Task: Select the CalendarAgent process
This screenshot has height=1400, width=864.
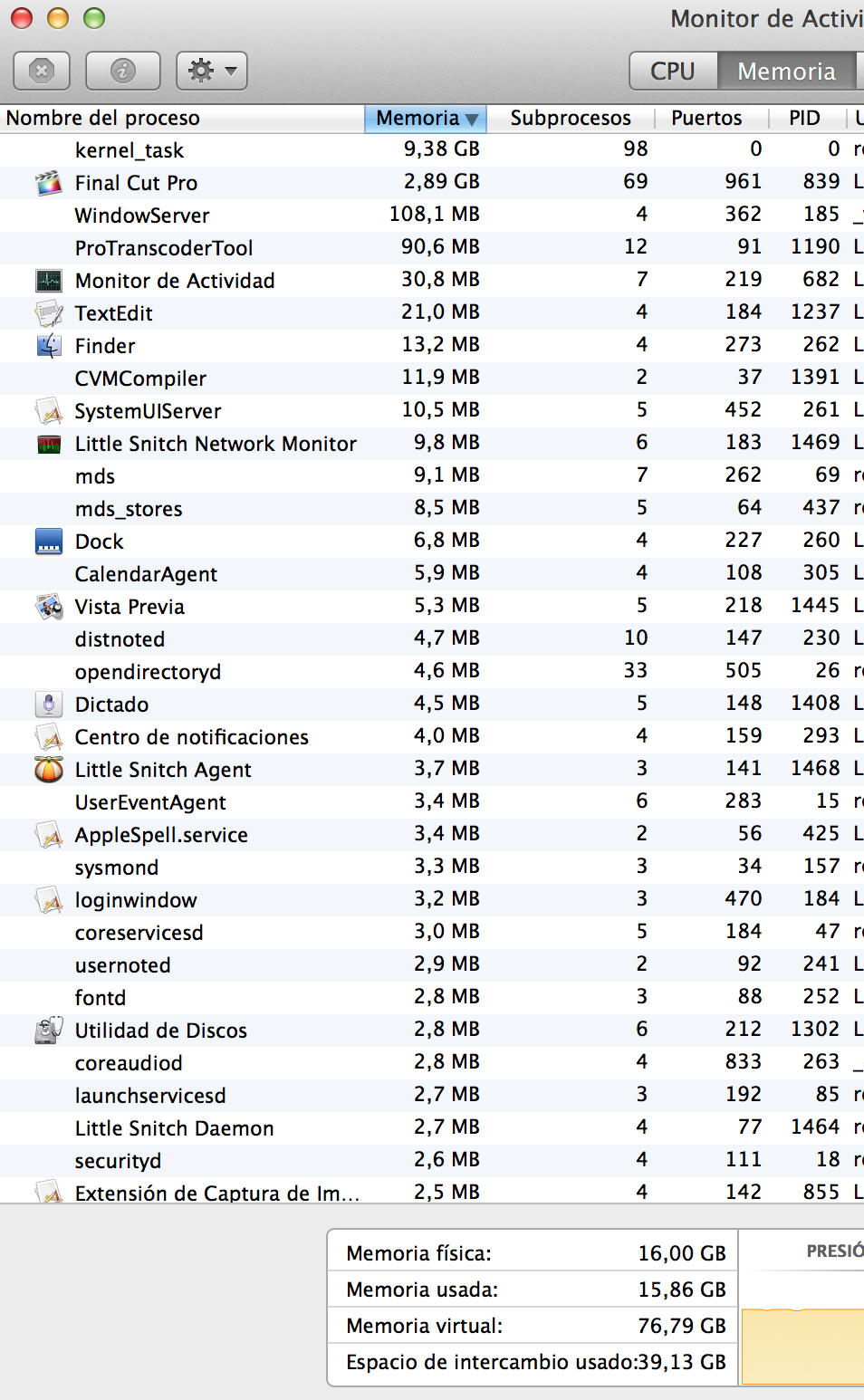Action: [432, 574]
